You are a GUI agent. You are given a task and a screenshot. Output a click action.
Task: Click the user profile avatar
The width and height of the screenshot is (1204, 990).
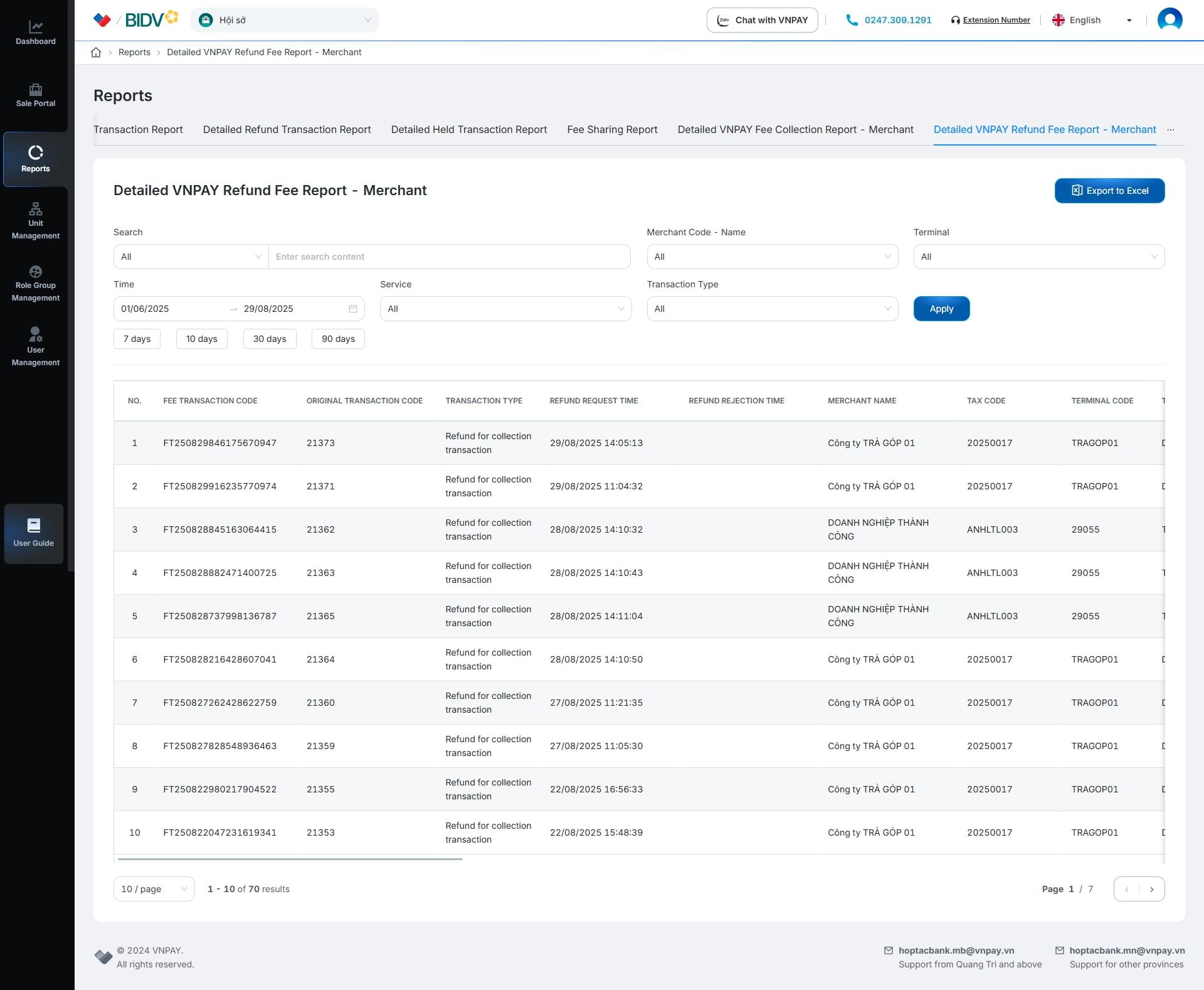(1169, 20)
